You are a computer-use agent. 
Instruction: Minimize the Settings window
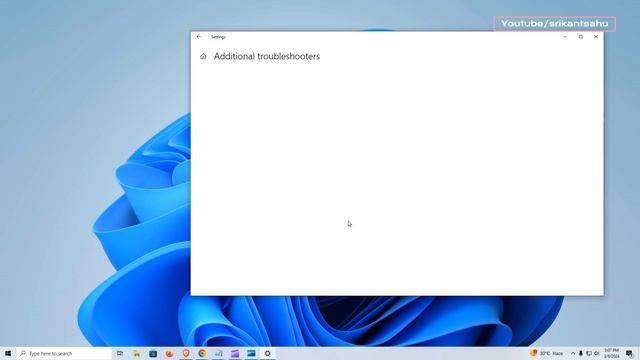click(565, 37)
